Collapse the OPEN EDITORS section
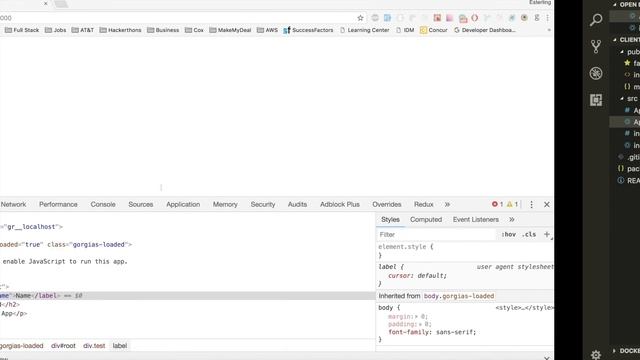 pyautogui.click(x=615, y=4)
